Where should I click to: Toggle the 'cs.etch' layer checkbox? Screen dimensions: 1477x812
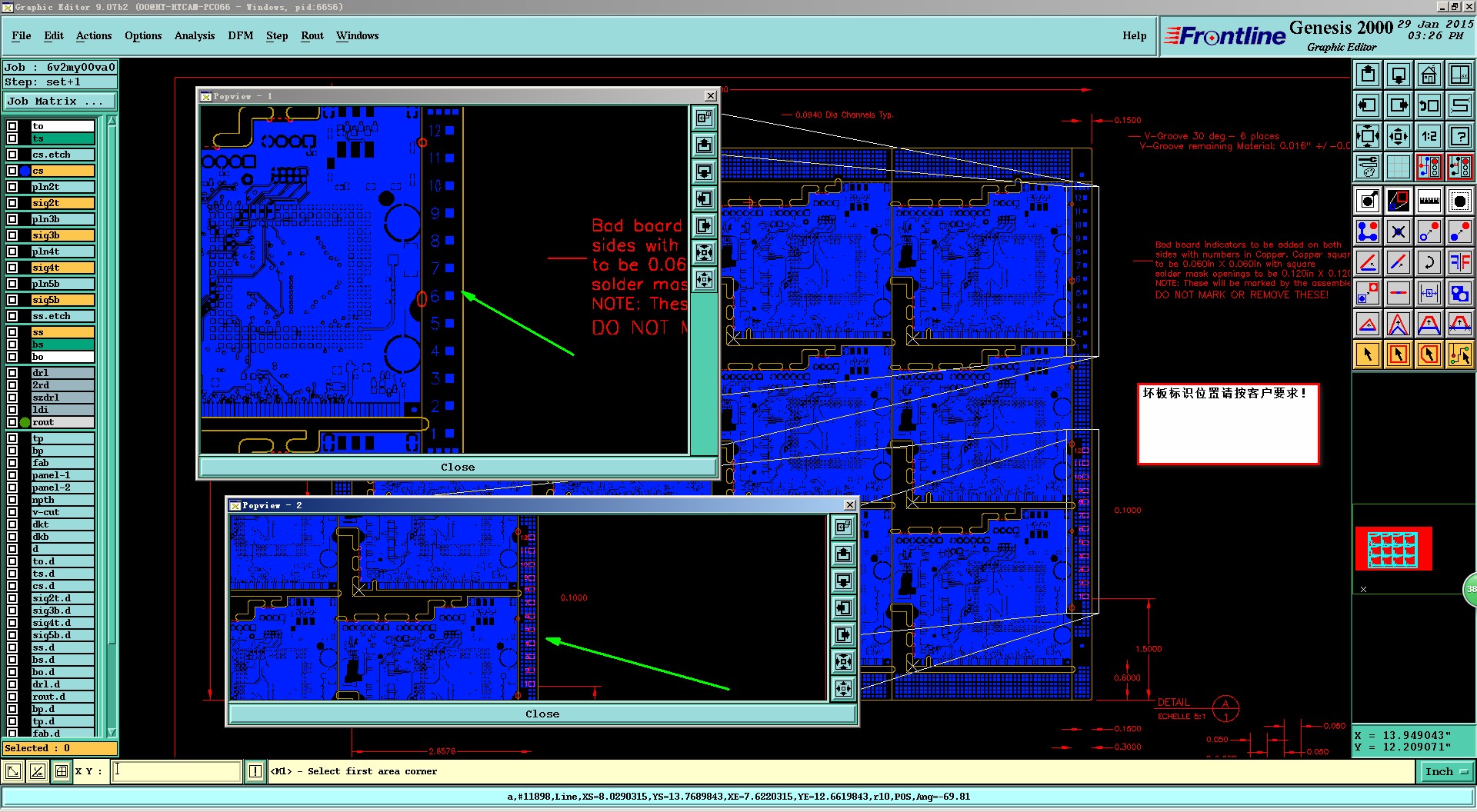pos(12,155)
